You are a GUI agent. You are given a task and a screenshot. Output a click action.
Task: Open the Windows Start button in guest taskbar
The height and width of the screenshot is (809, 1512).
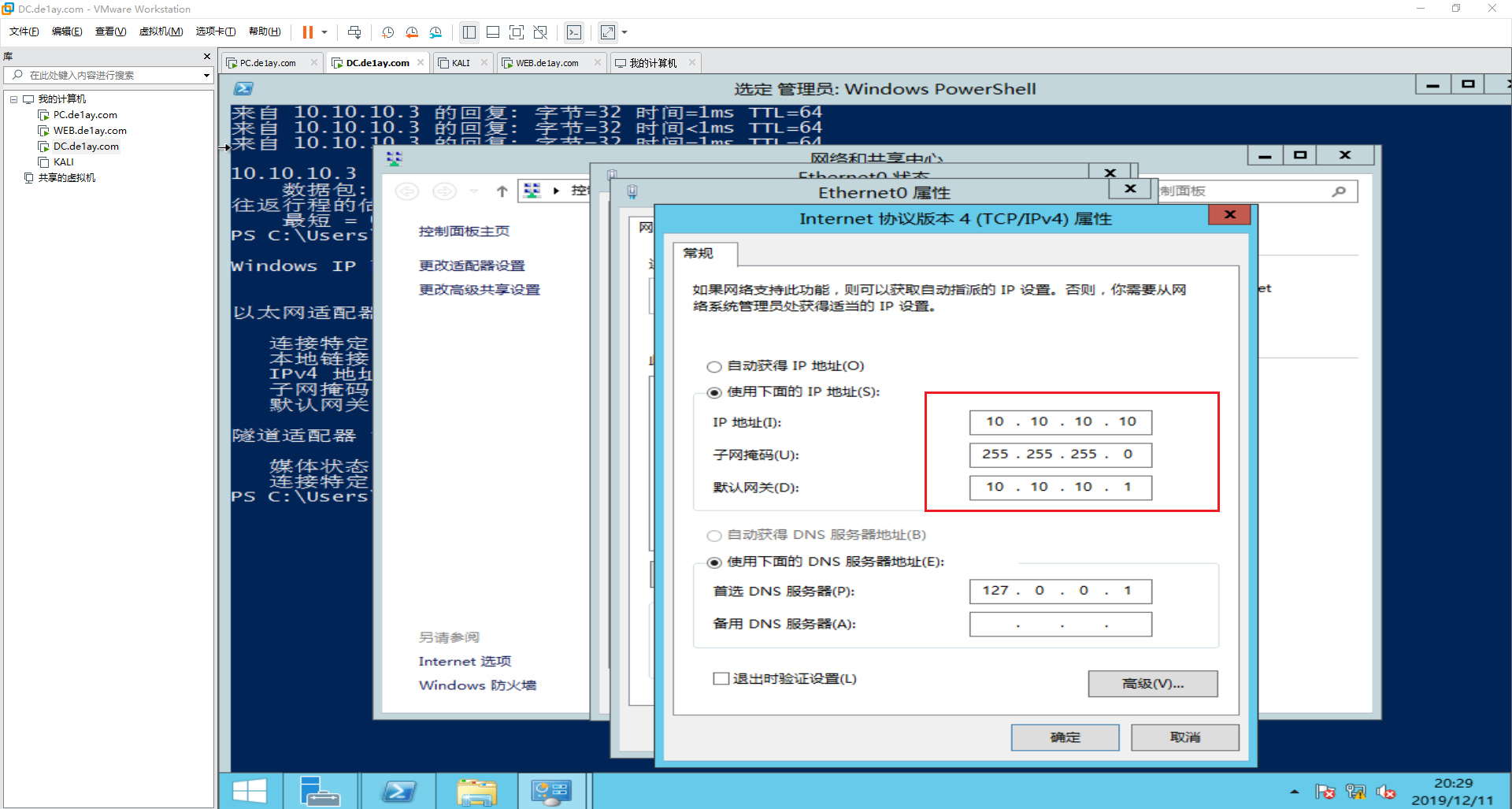pyautogui.click(x=250, y=791)
